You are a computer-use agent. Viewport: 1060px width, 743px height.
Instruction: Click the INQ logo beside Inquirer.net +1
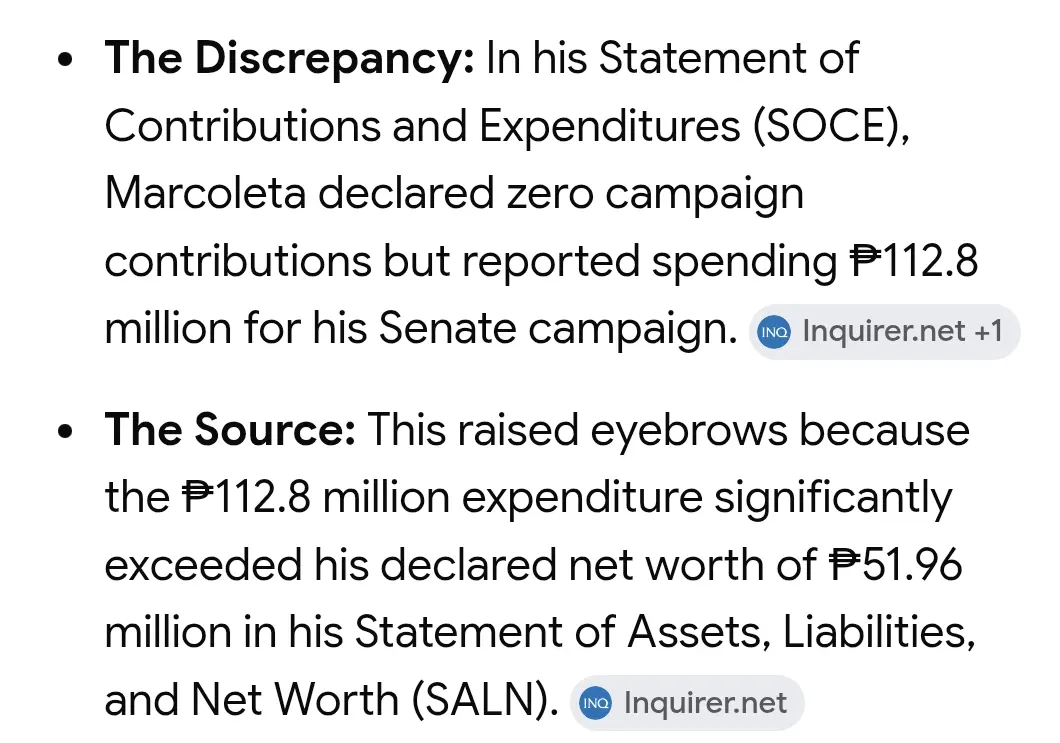click(x=774, y=332)
